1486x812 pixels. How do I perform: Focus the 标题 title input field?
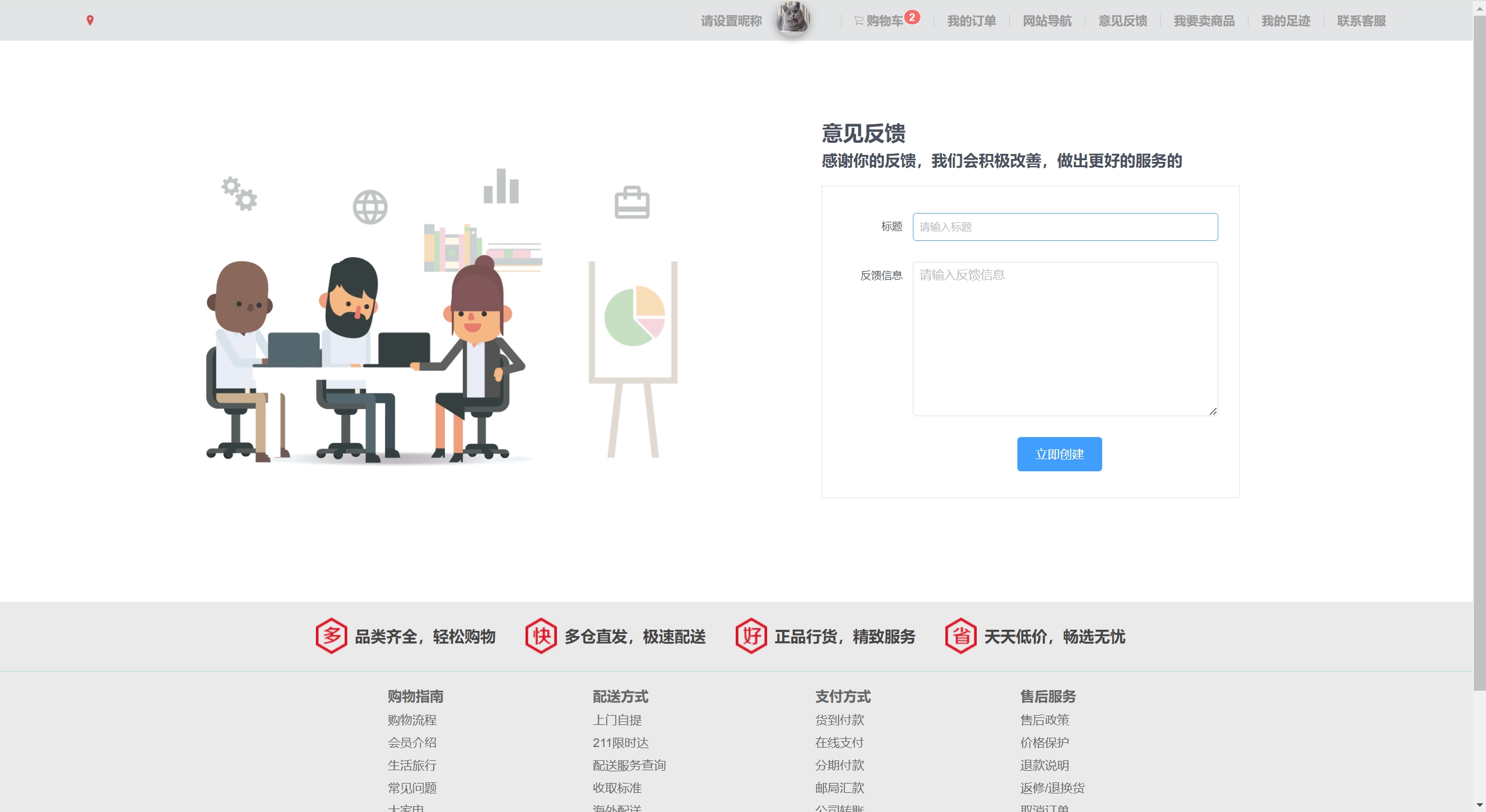coord(1064,227)
